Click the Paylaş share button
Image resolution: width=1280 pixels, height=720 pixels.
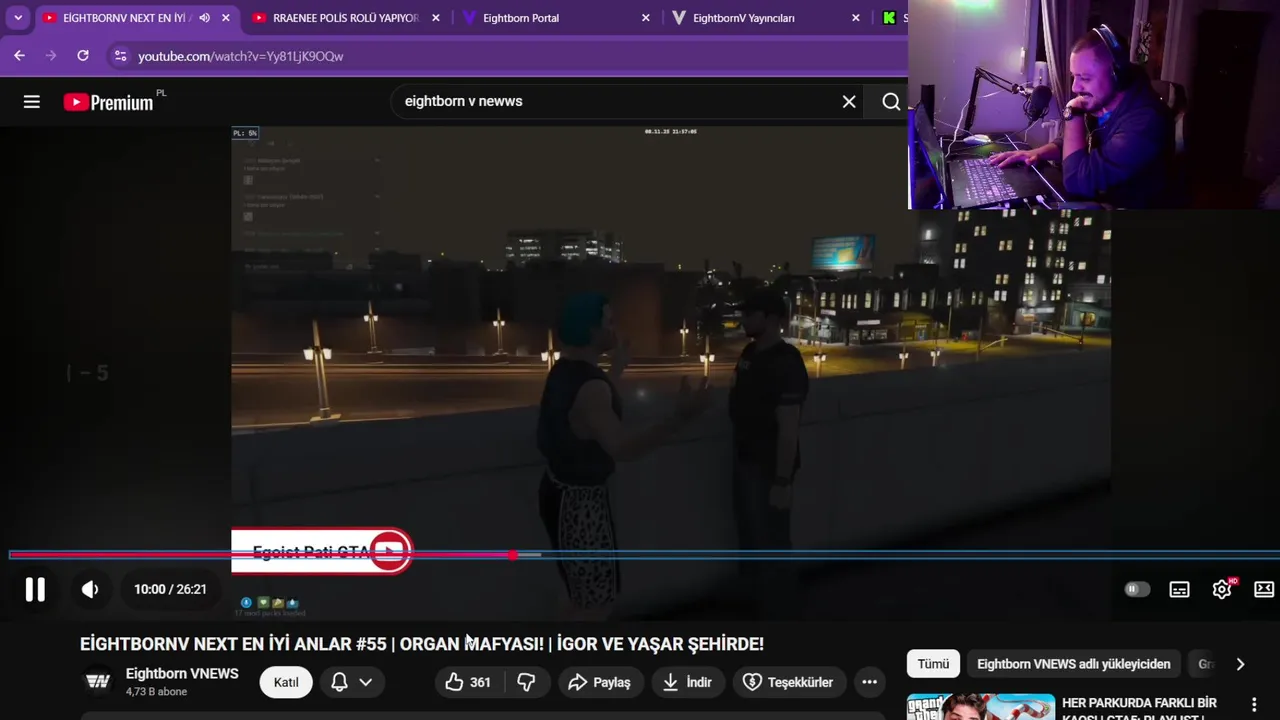tap(599, 682)
